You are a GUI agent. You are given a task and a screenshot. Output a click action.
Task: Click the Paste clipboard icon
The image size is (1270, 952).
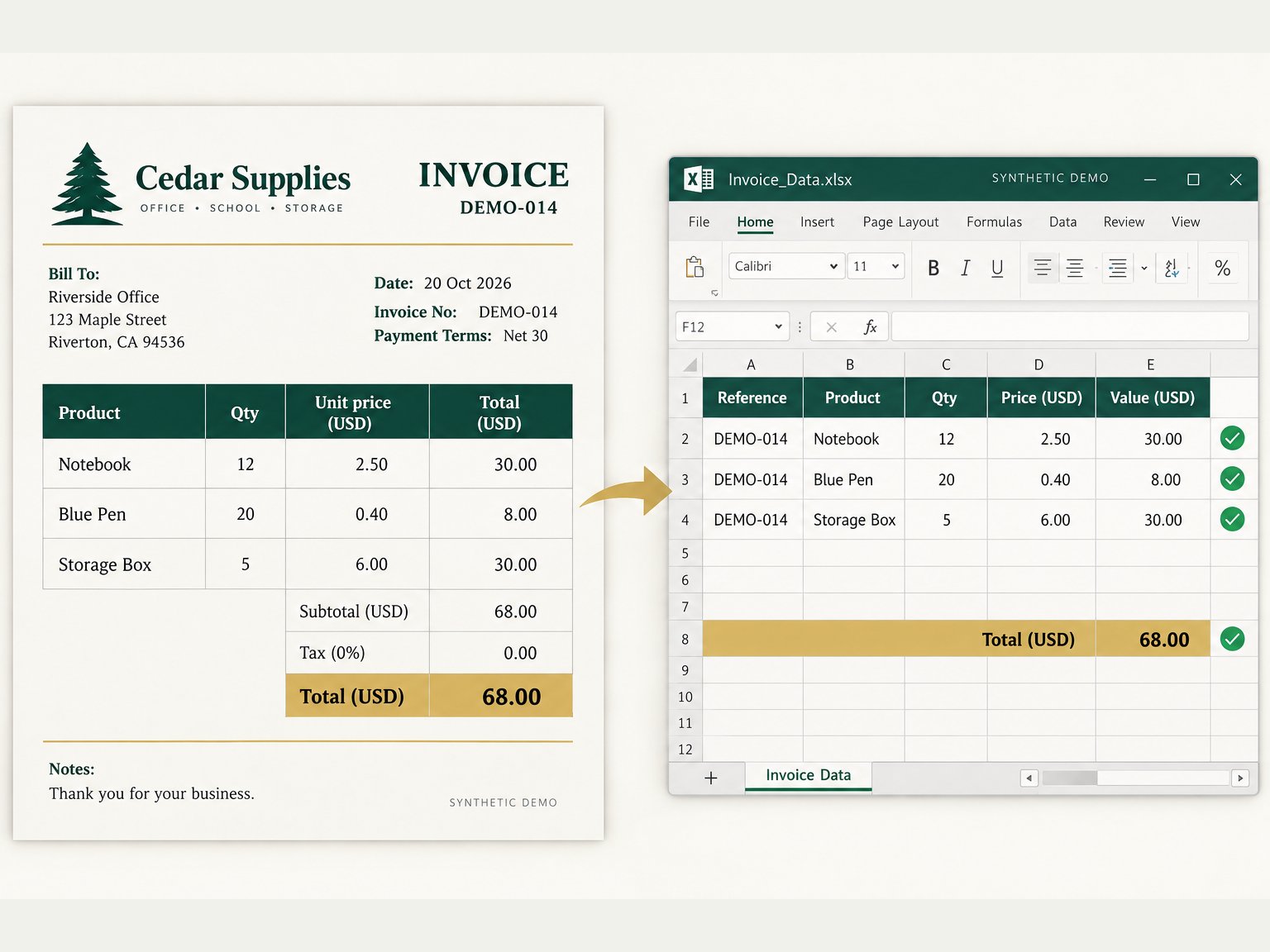click(695, 267)
